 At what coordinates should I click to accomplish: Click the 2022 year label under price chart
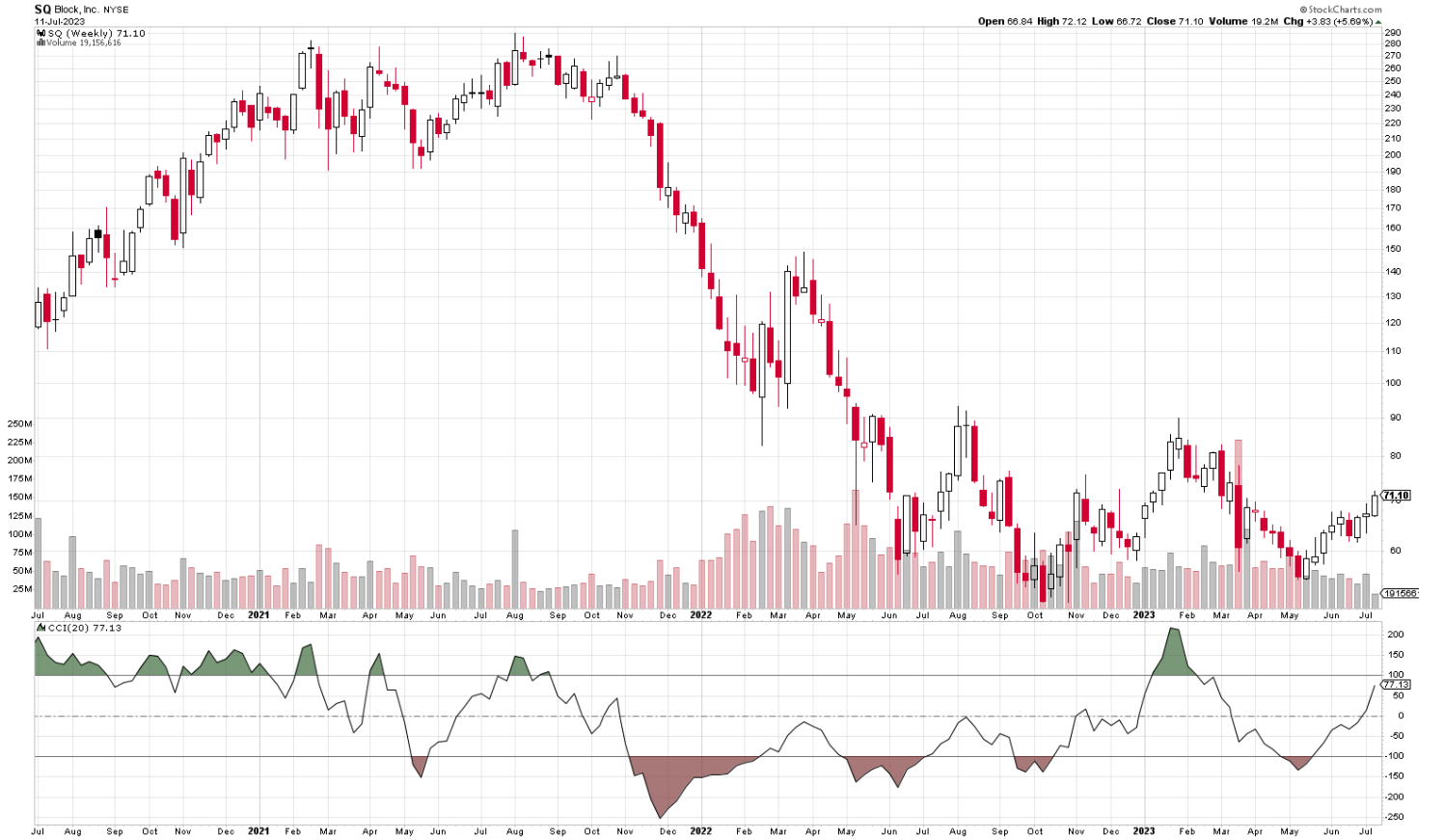[701, 614]
